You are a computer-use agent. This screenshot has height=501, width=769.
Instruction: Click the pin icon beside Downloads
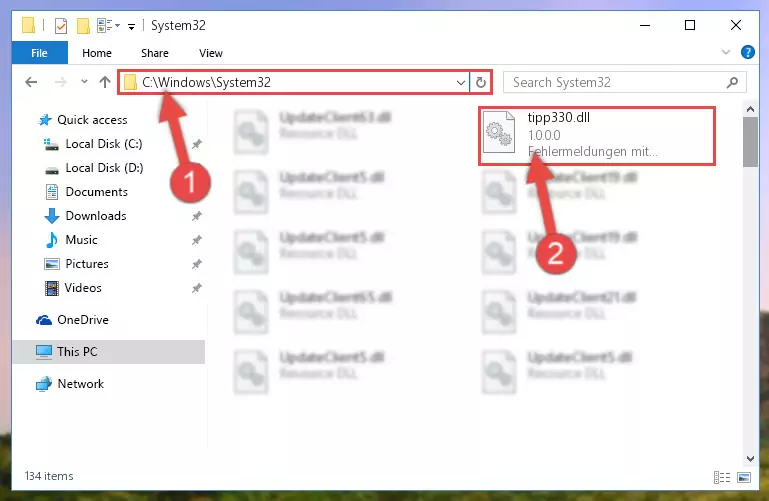click(197, 216)
